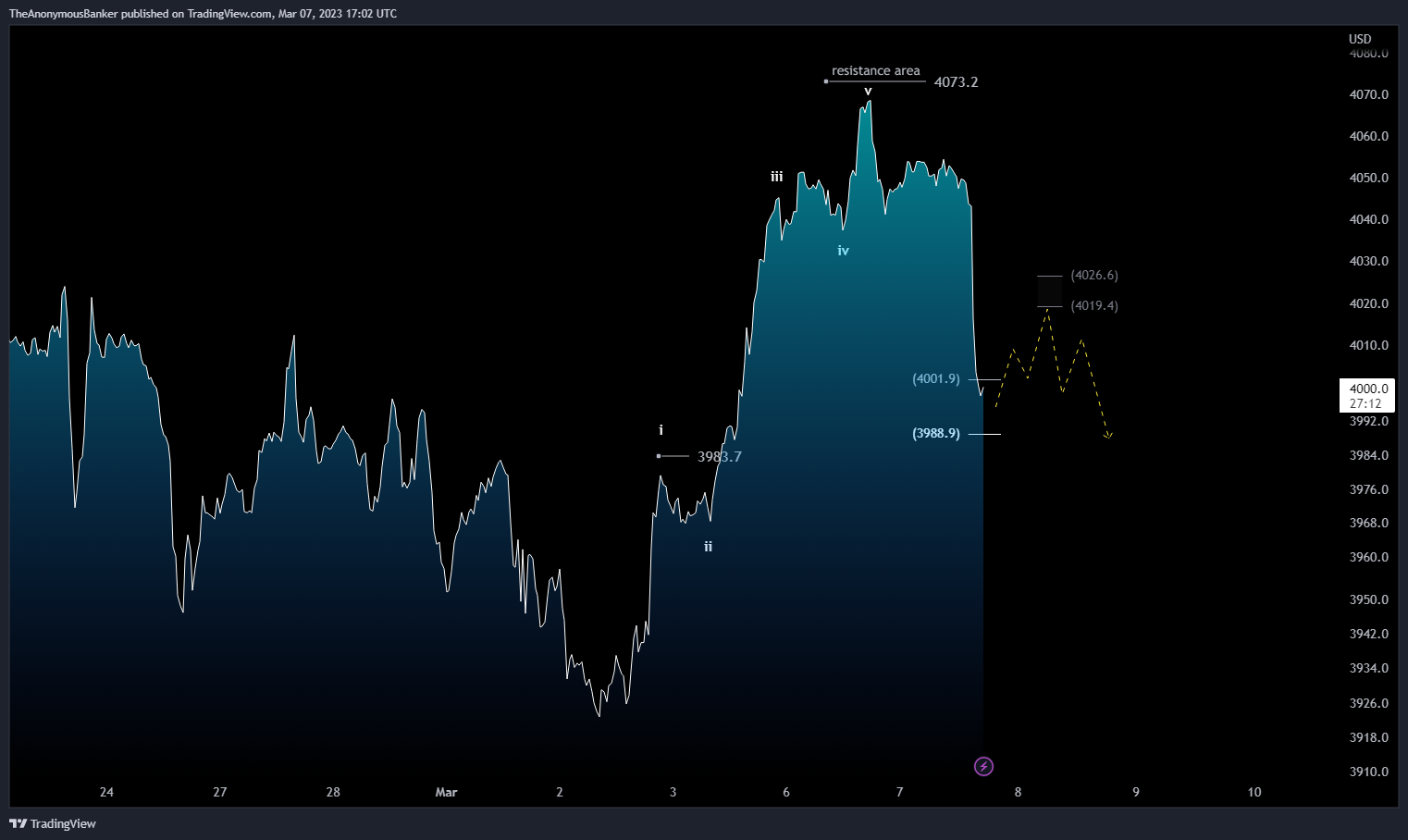Click the 3968.0 price axis value
Screen dimensions: 1408x840
coord(1369,523)
